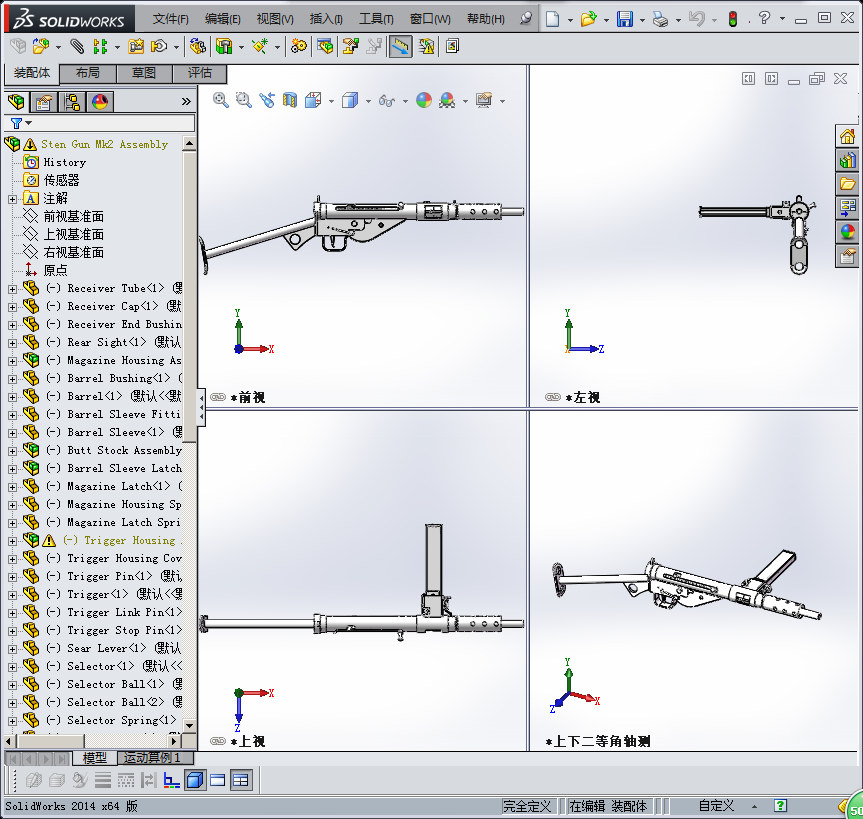Click the Exploded View icon
863x819 pixels.
(x=351, y=46)
